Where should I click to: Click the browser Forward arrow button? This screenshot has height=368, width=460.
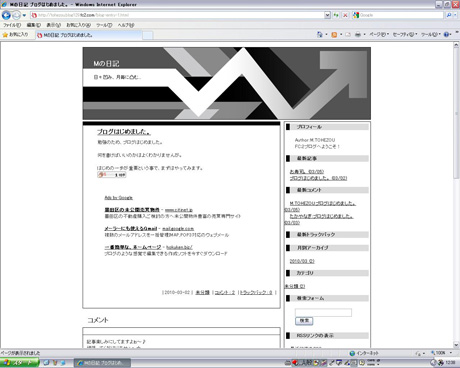16,15
